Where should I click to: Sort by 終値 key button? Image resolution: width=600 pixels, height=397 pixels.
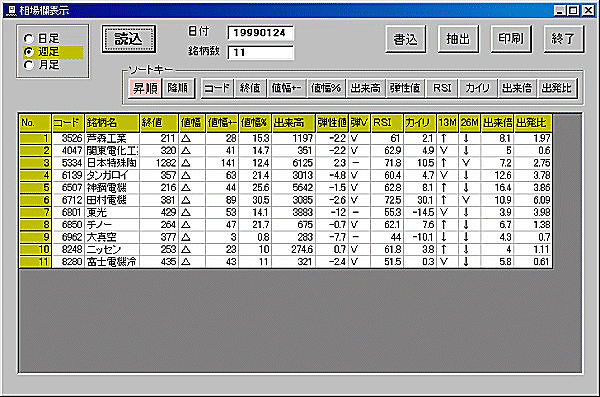point(250,88)
